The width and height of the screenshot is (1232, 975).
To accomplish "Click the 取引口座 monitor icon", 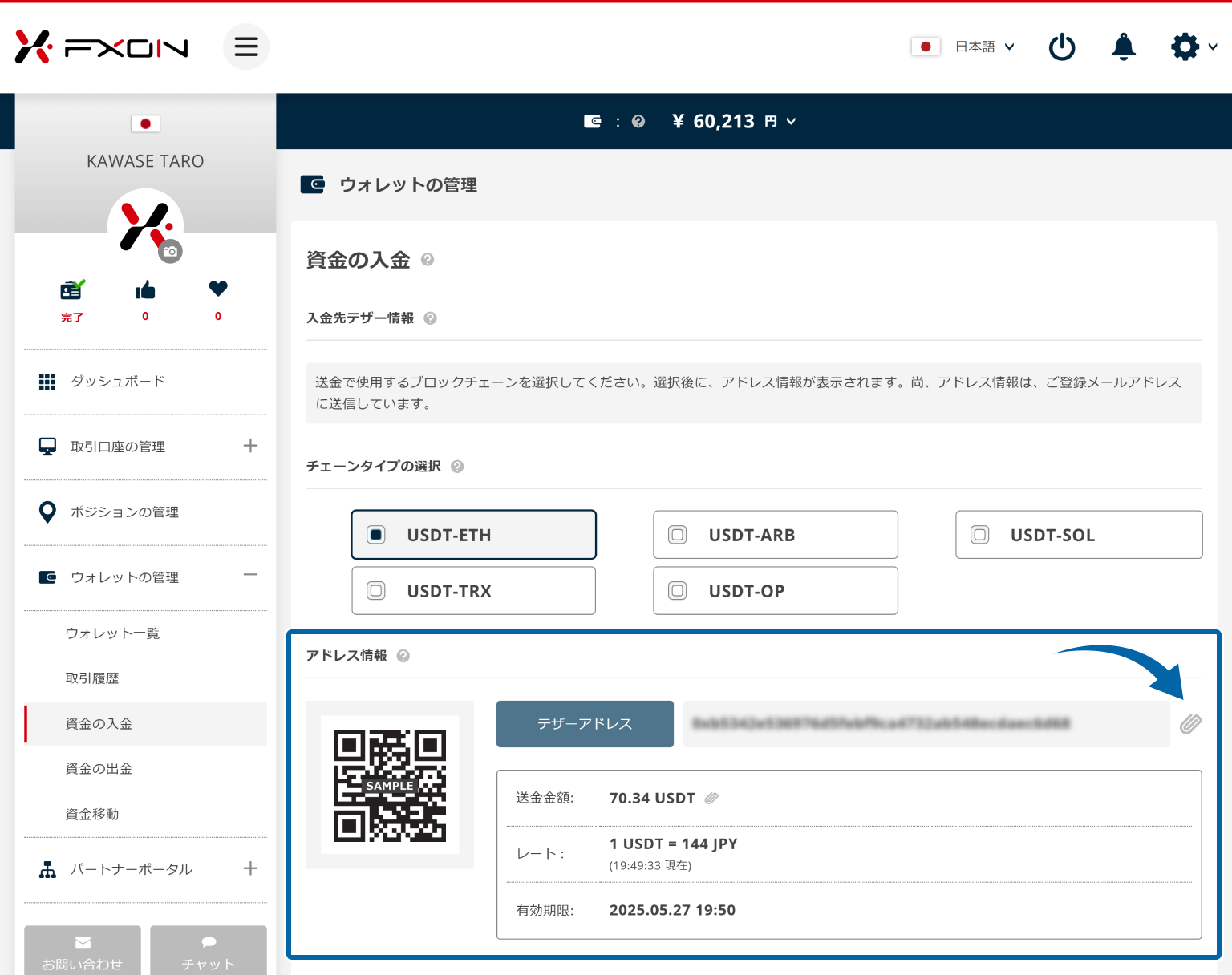I will 47,447.
